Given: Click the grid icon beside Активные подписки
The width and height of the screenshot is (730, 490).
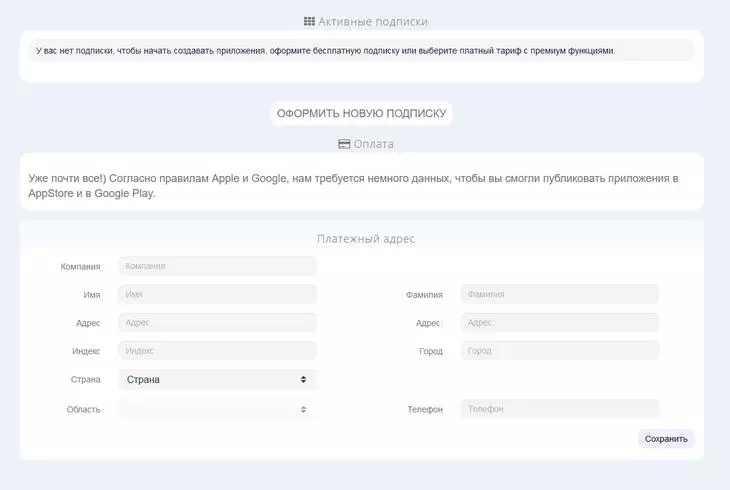Looking at the screenshot, I should coord(309,21).
